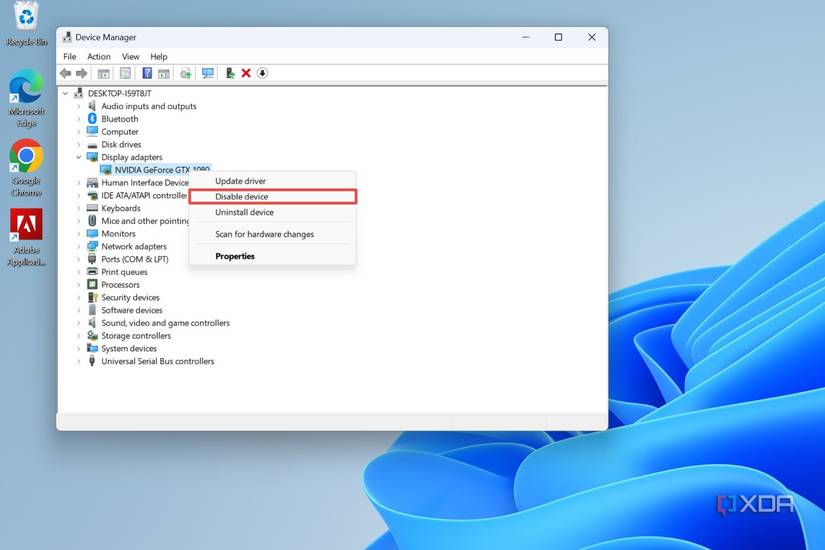Click the Processors chip icon
The image size is (825, 550).
pos(92,284)
